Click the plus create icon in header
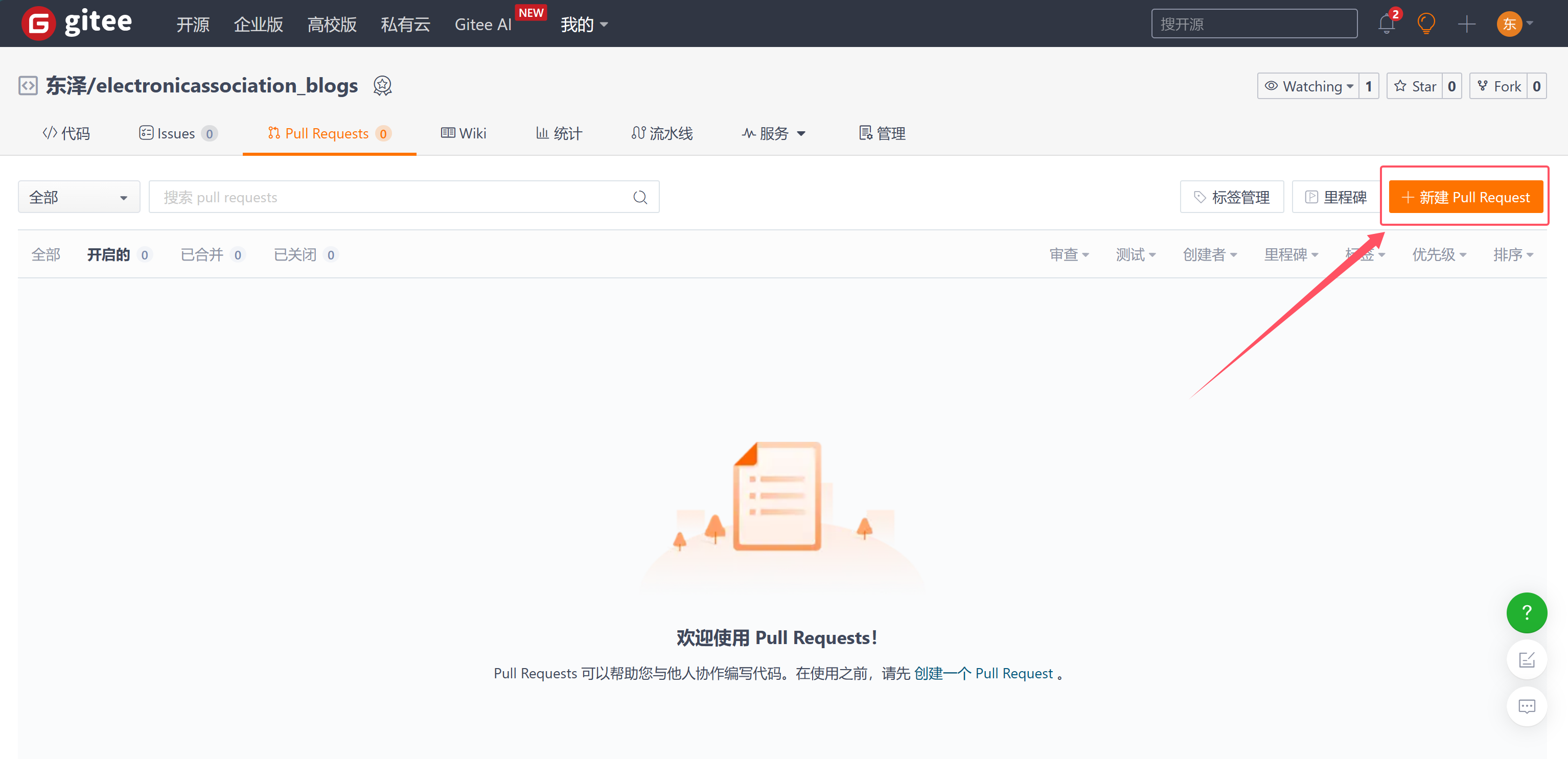Screen dimensions: 1568x759 pos(1467,25)
